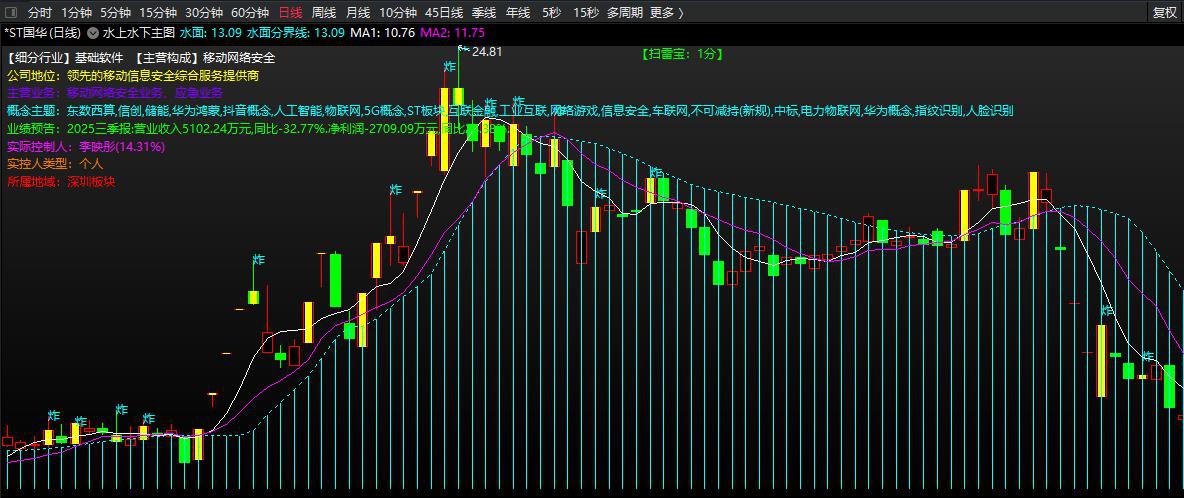Click the 人工智能 concept link

tap(297, 110)
